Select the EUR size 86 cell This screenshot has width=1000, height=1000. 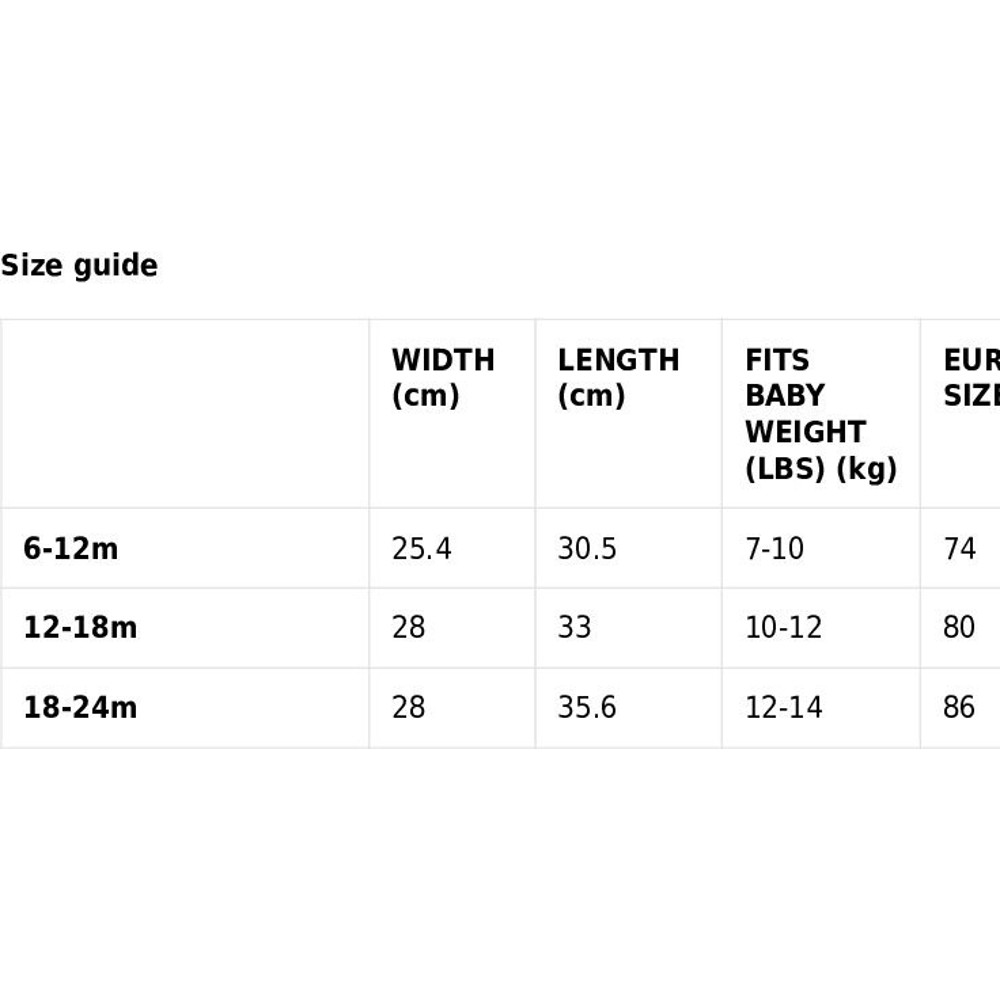point(959,708)
